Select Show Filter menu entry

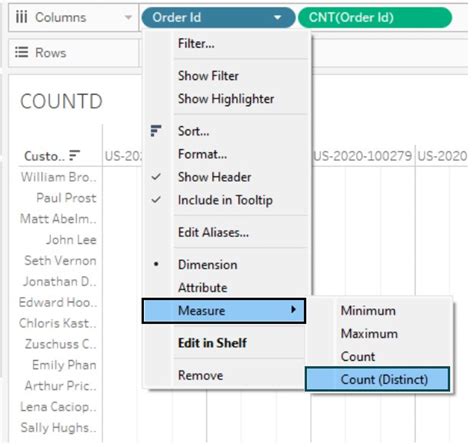224,76
